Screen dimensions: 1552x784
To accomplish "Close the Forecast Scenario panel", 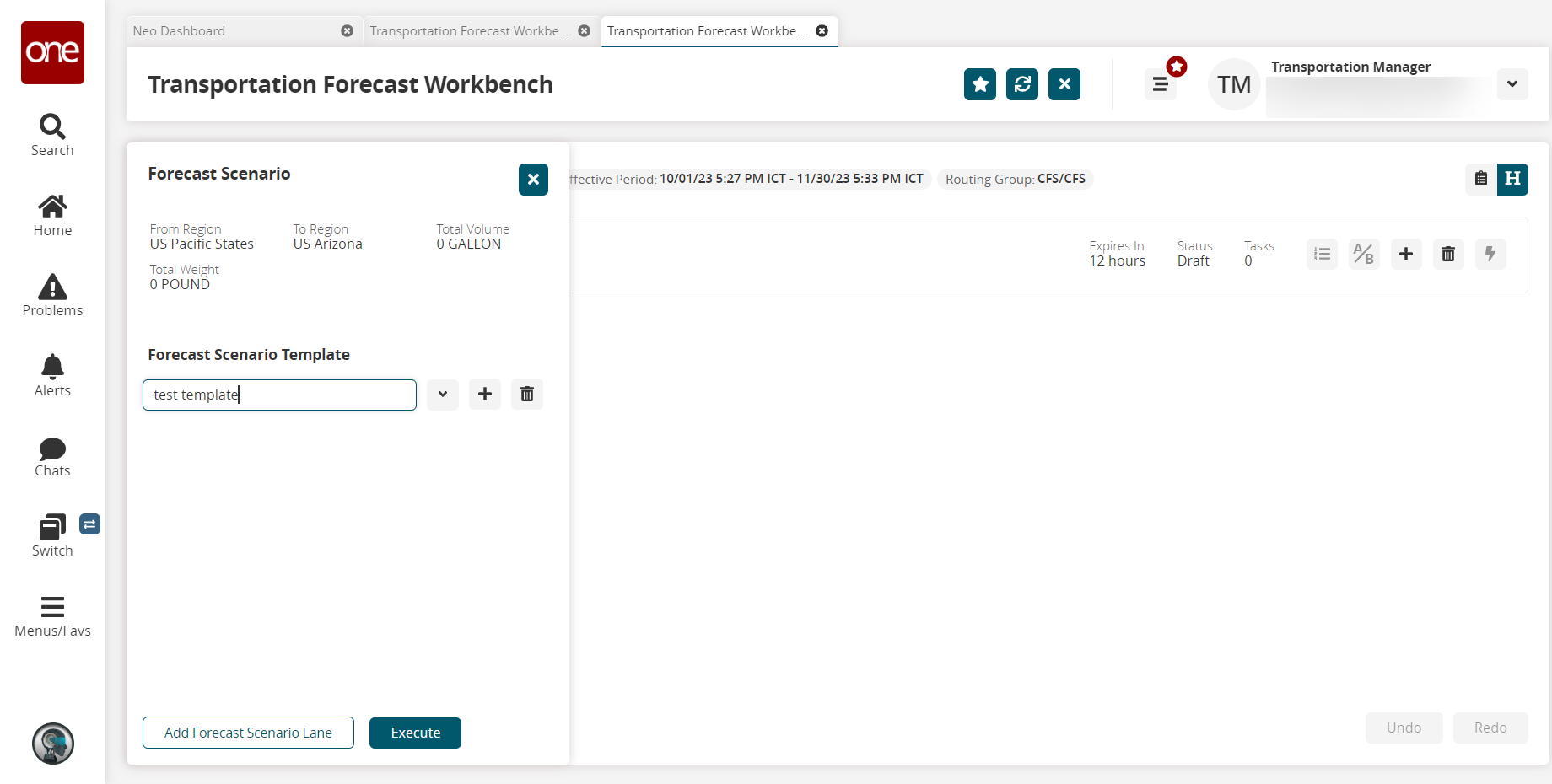I will point(533,180).
